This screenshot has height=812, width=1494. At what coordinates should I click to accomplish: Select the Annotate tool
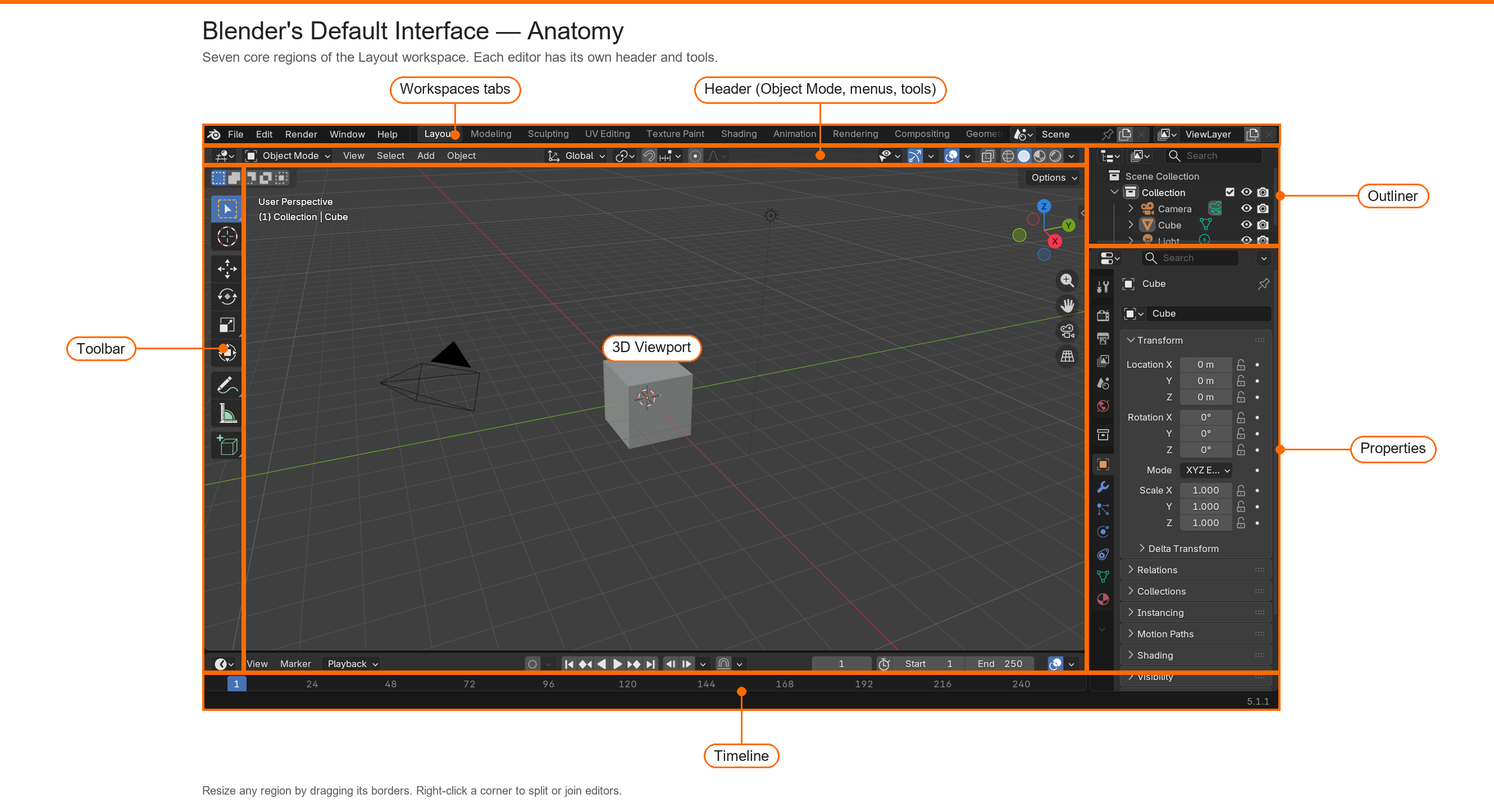tap(227, 385)
